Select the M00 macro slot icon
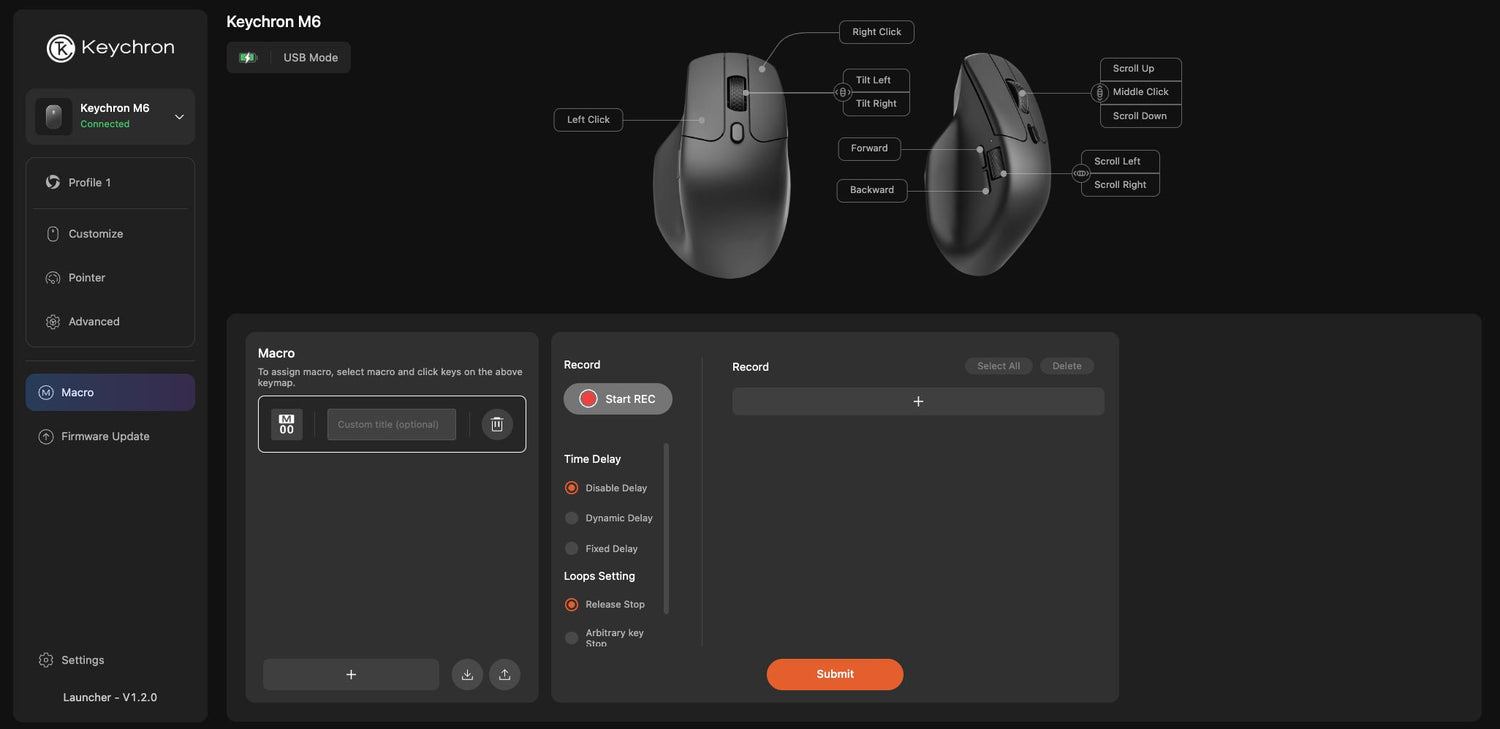1500x729 pixels. [287, 424]
